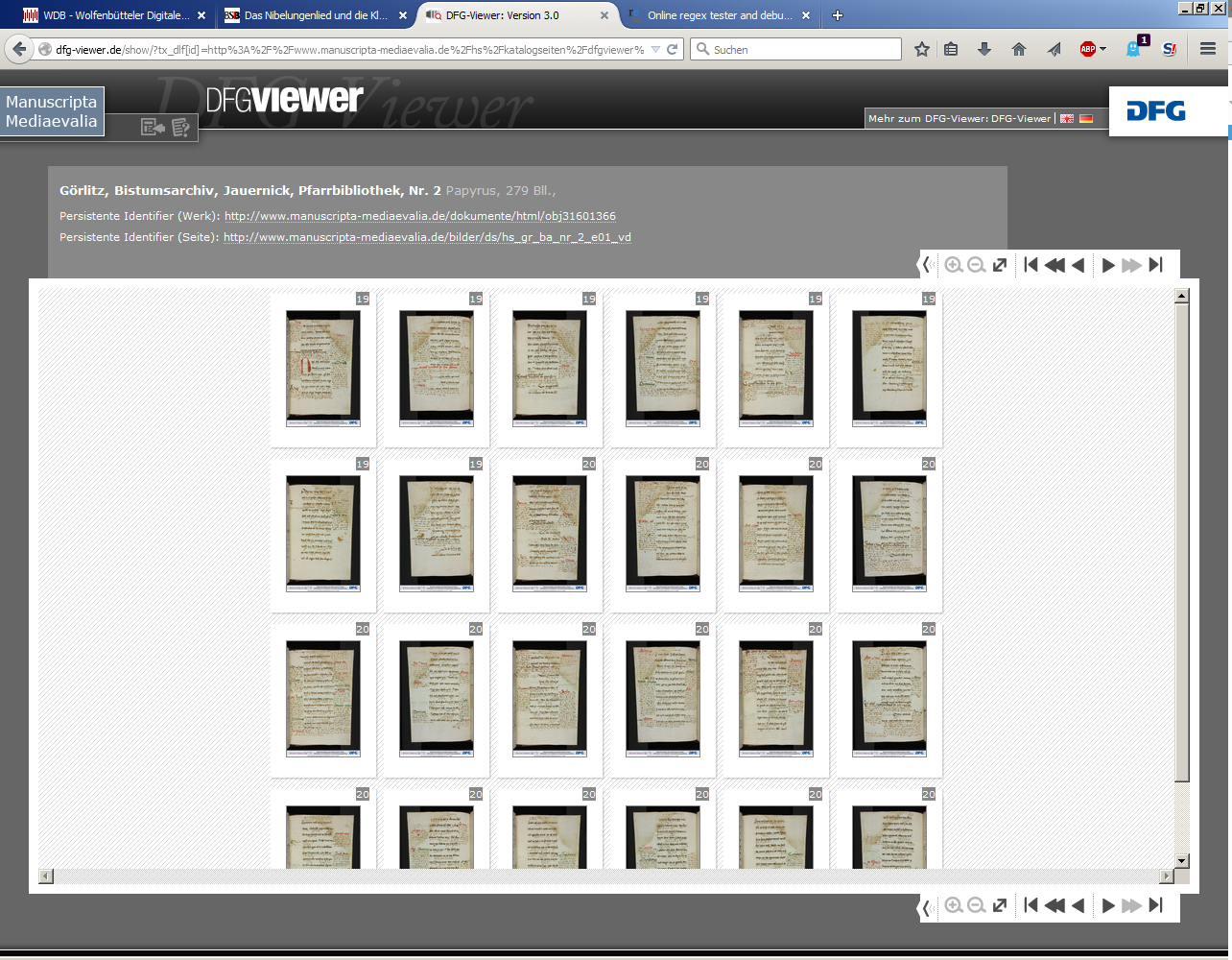Click the fullscreen arrows icon in top viewer toolbar
The height and width of the screenshot is (960, 1232).
[x=1000, y=265]
